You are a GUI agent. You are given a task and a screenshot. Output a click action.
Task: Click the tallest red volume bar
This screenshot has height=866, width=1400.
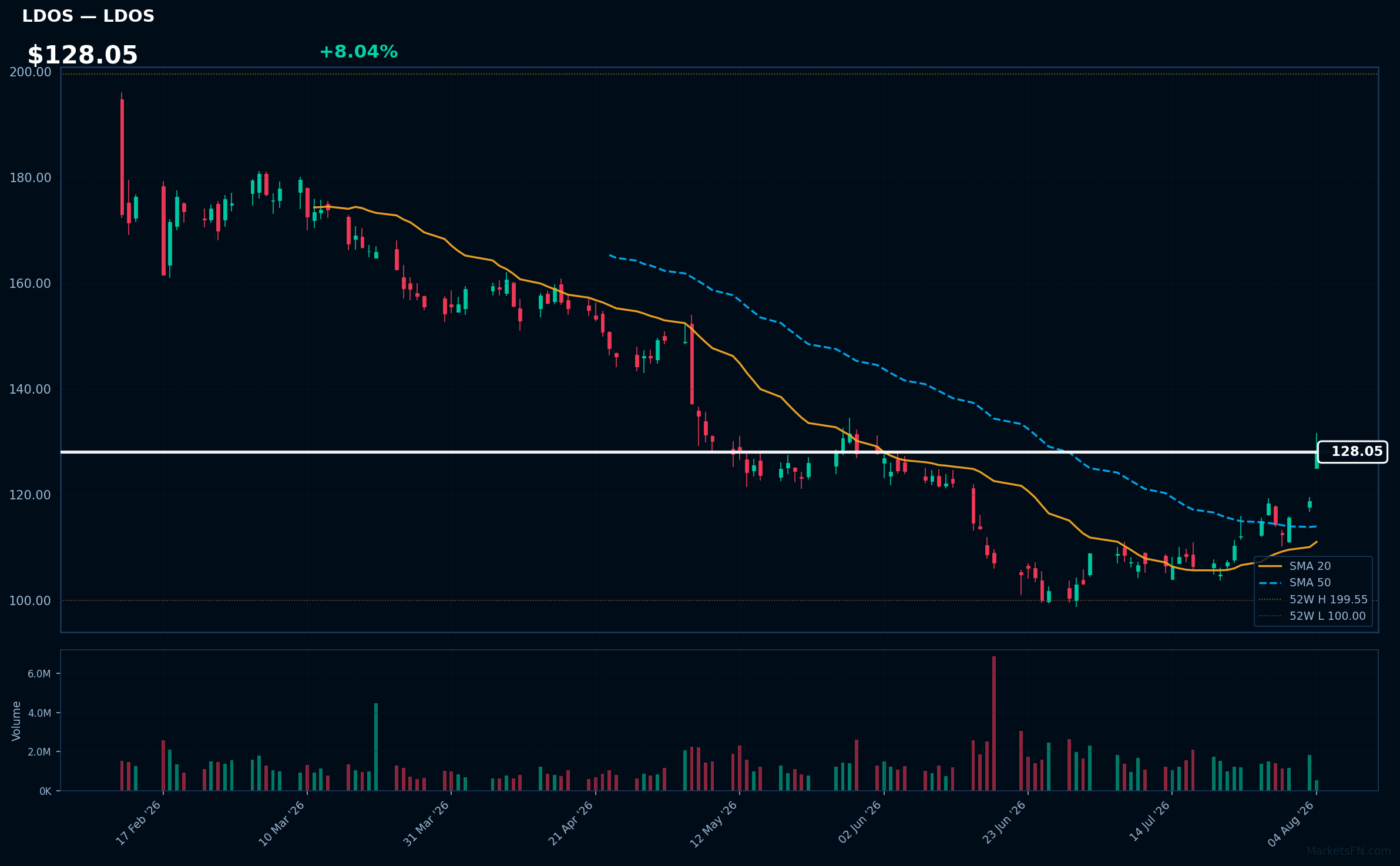click(x=994, y=723)
